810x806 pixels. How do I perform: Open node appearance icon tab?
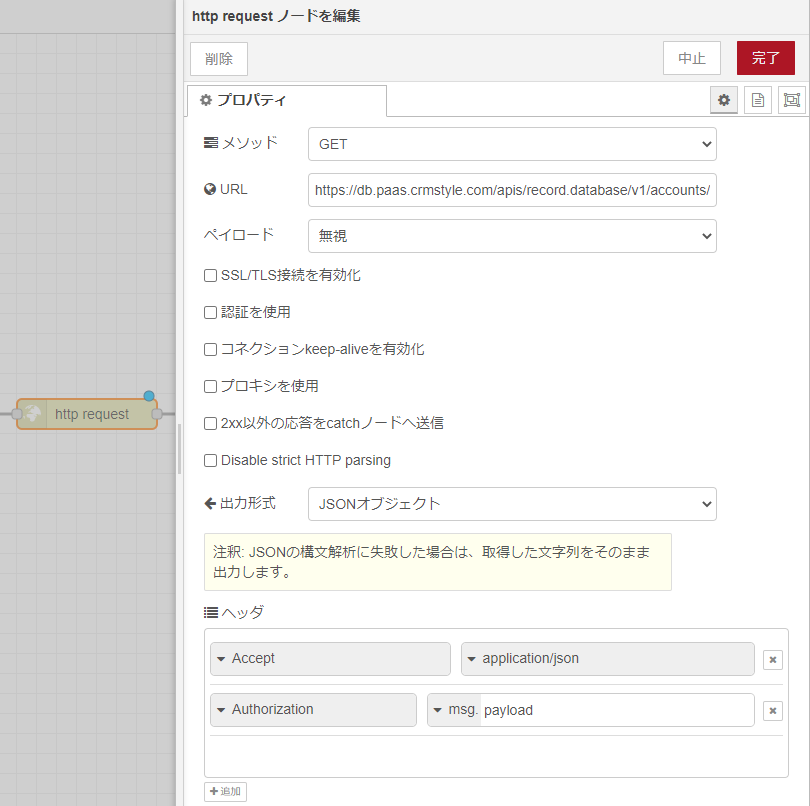point(791,100)
